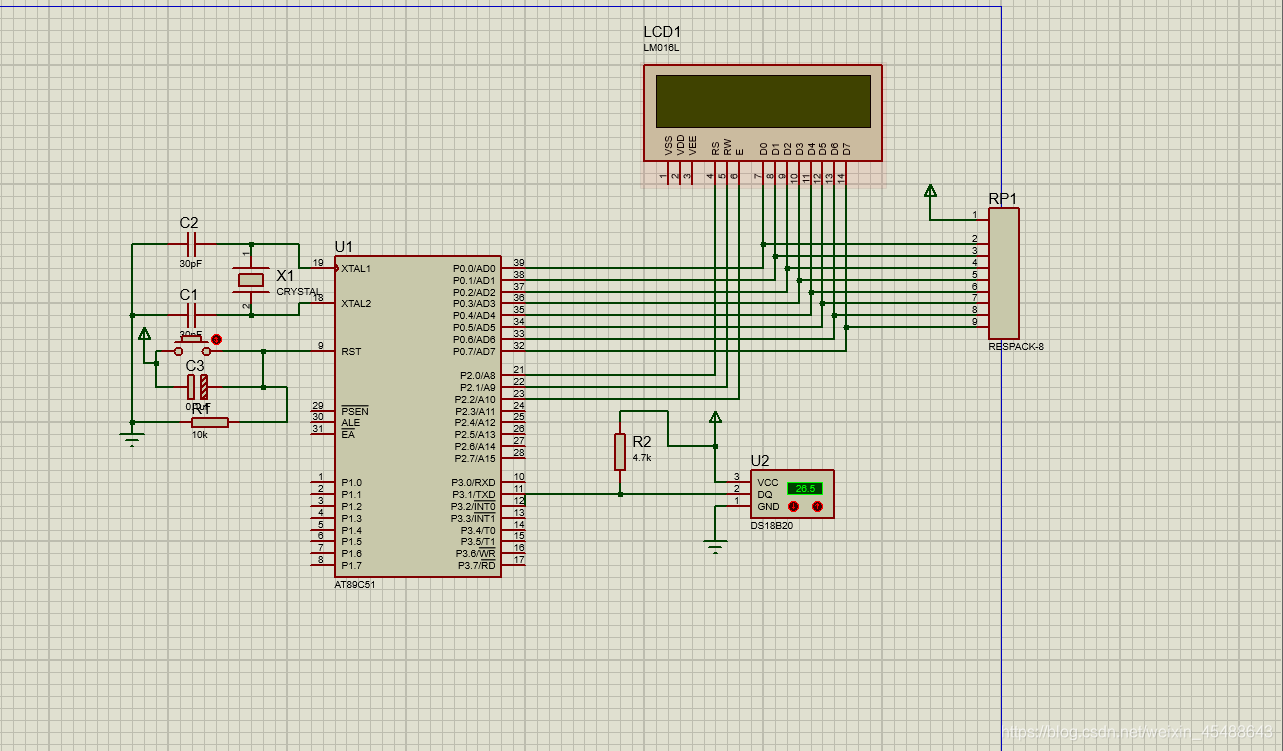Select the AT89C51 microcontroller body

tap(418, 415)
